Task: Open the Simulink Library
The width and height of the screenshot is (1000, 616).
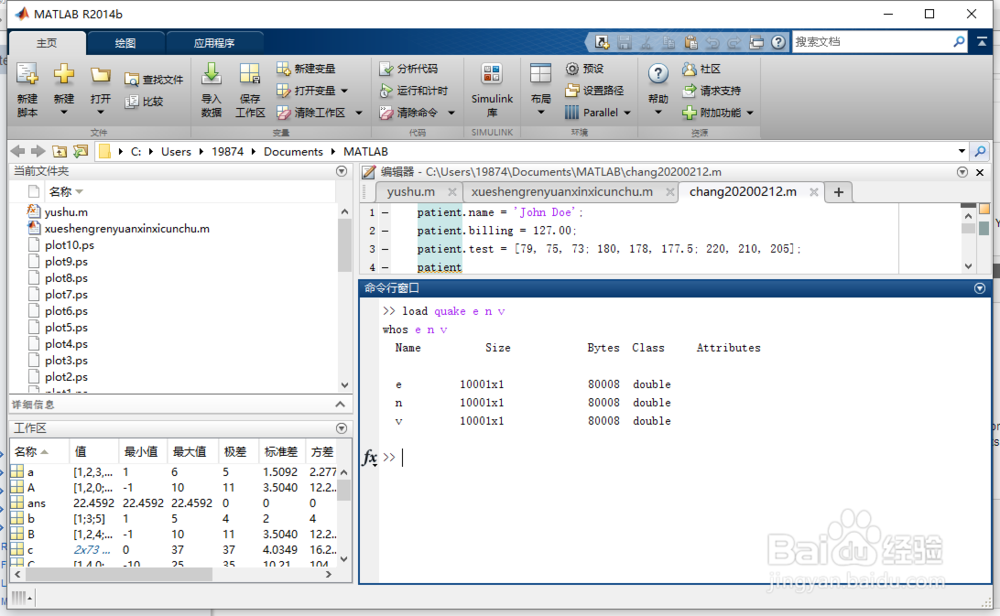Action: [x=492, y=91]
